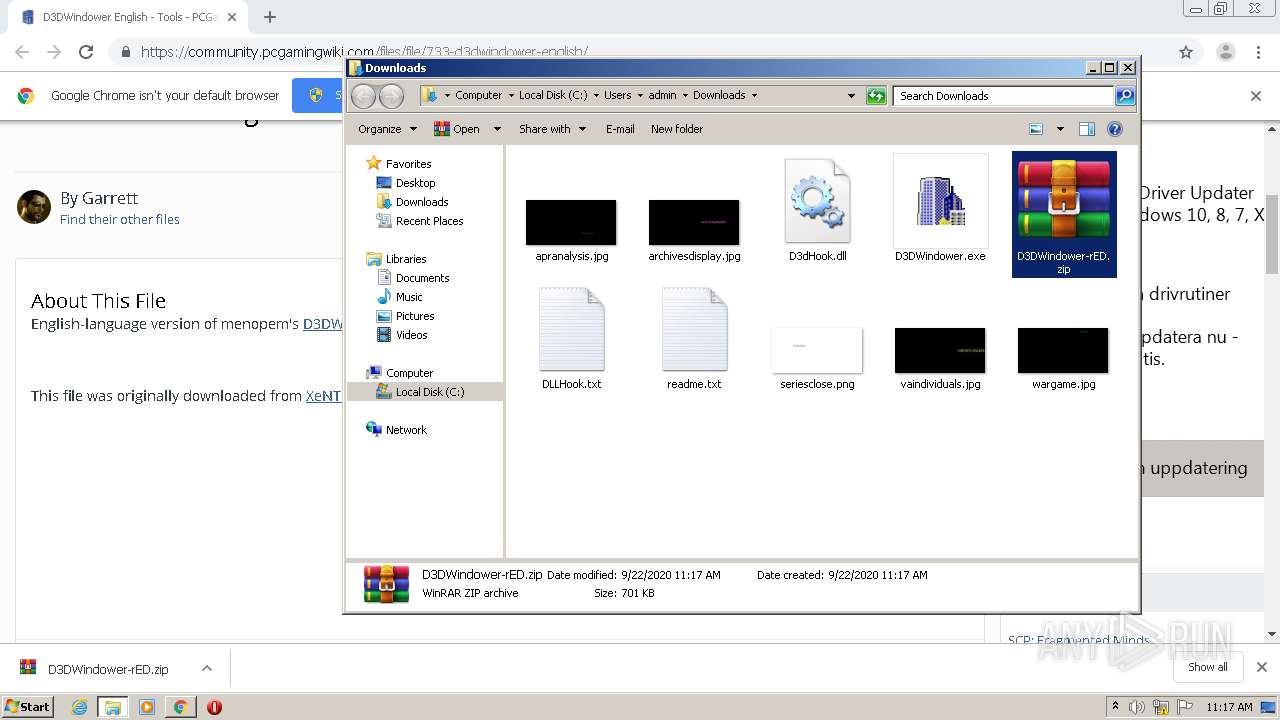
Task: Select the readme.txt document icon
Action: [694, 329]
